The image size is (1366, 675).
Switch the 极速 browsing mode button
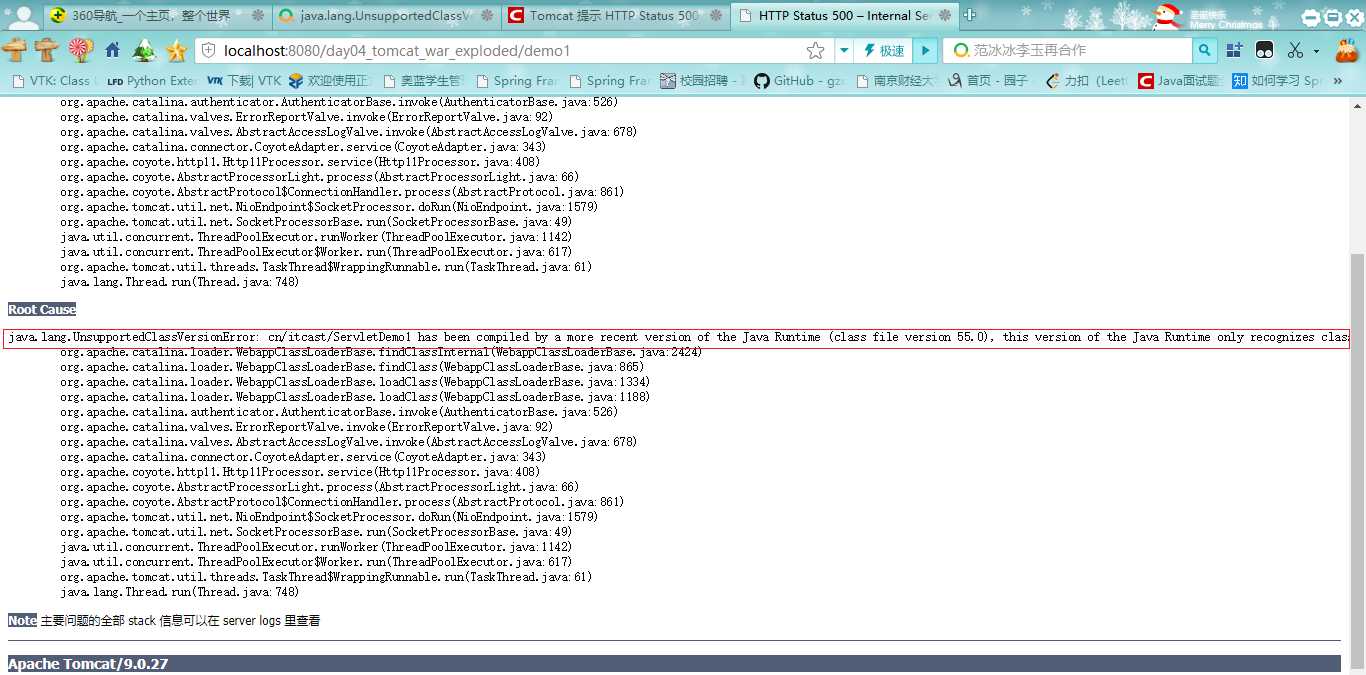tap(884, 51)
